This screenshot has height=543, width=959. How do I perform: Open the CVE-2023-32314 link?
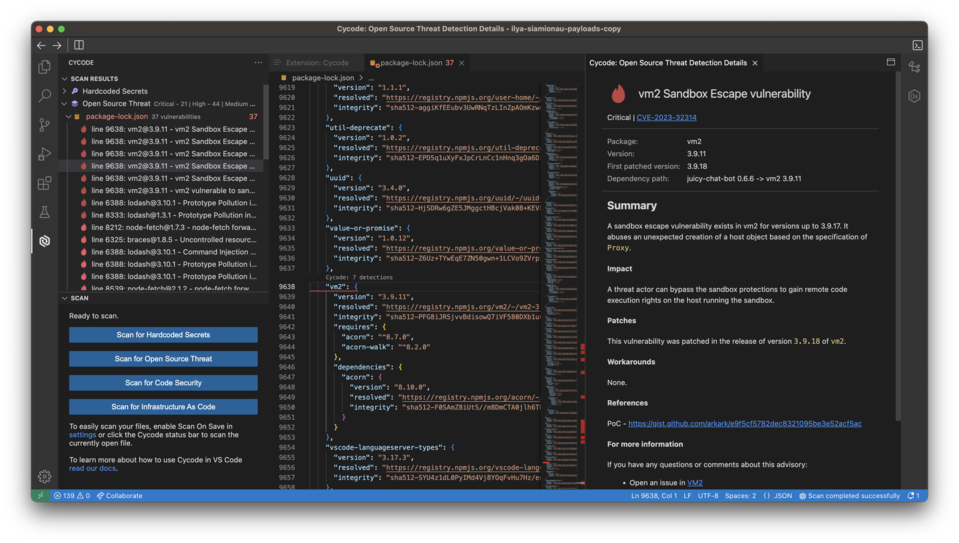click(666, 117)
